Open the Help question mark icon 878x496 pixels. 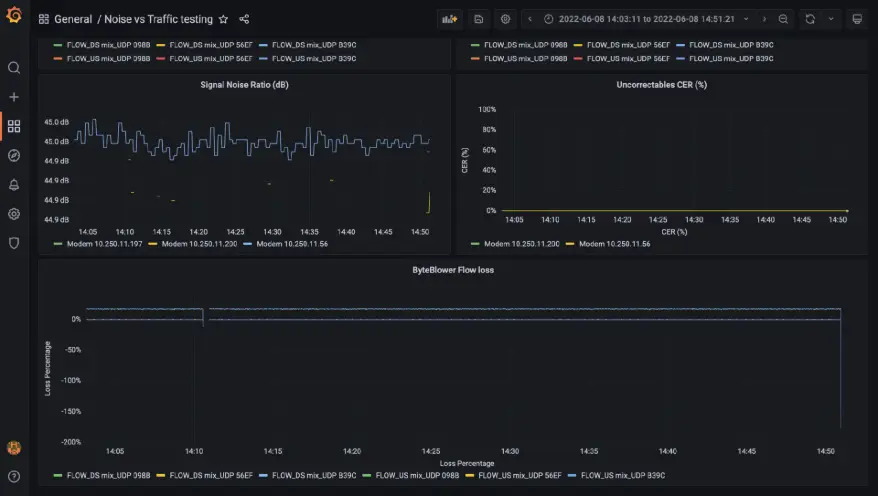tap(14, 476)
